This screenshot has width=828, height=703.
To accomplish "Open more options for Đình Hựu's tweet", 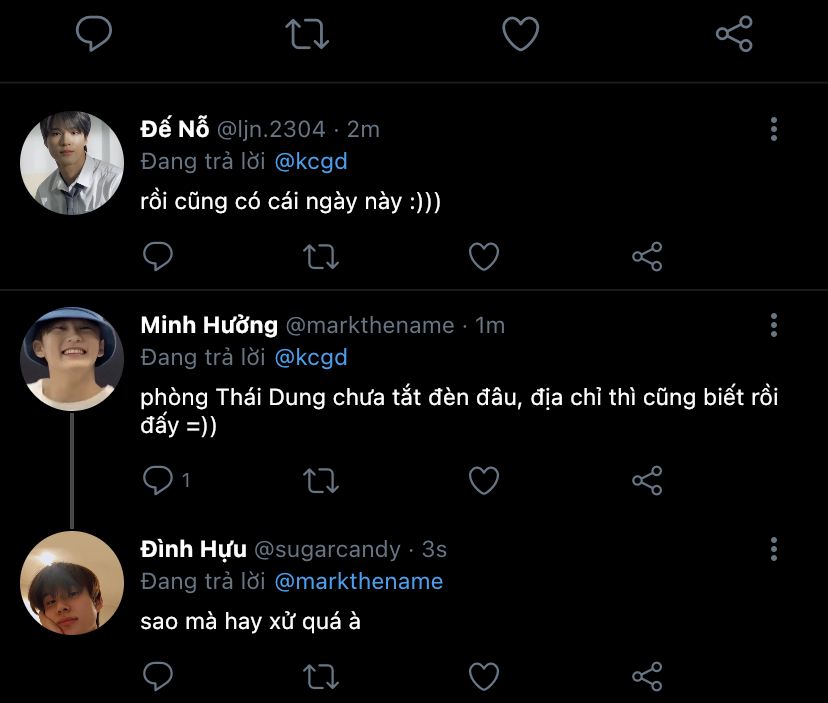I will tap(773, 549).
